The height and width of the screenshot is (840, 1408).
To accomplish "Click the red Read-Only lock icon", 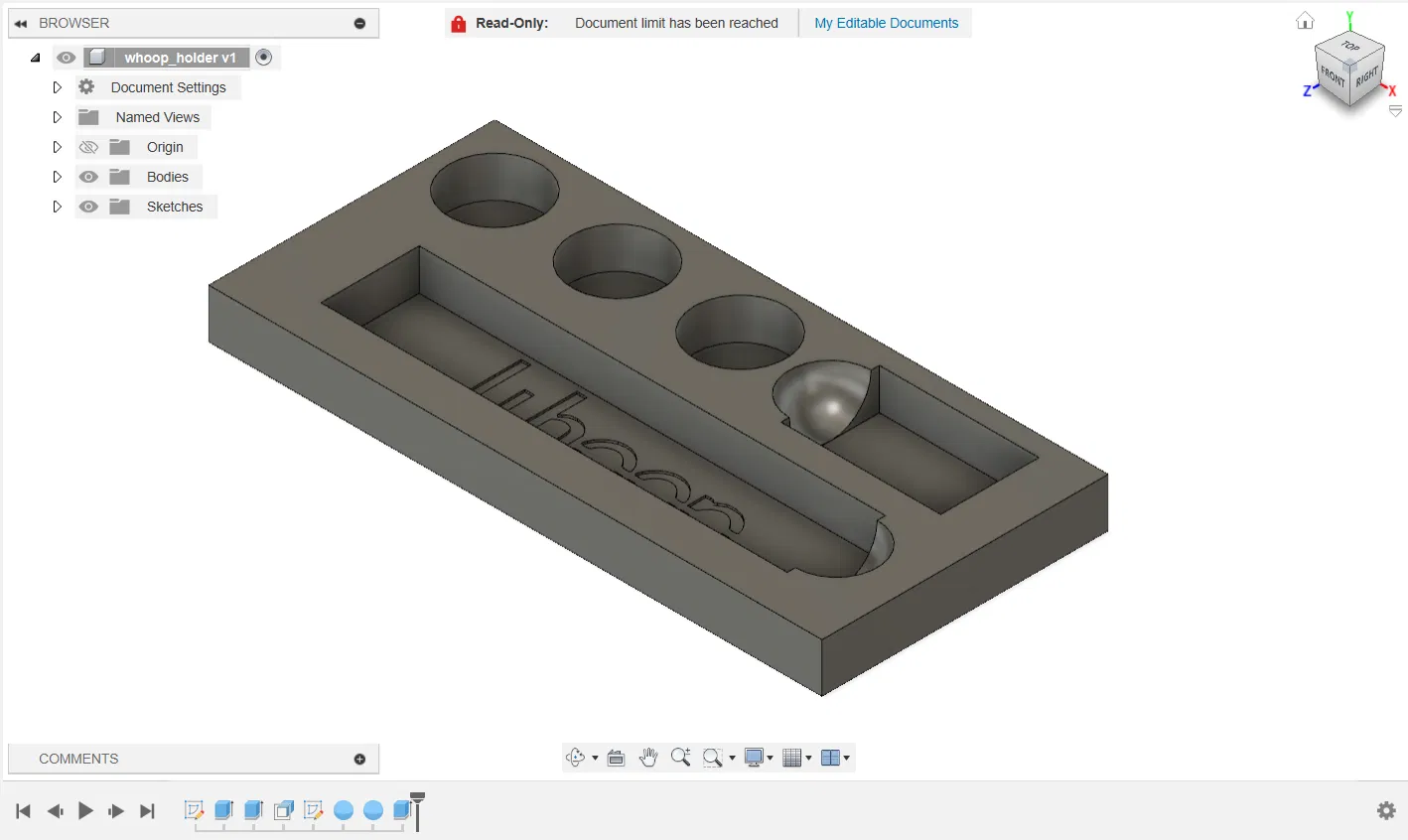I will pos(459,24).
